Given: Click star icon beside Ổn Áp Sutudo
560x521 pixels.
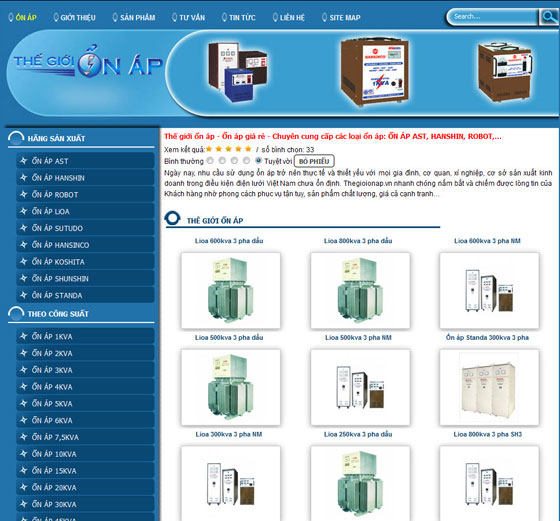Looking at the screenshot, I should pyautogui.click(x=24, y=228).
